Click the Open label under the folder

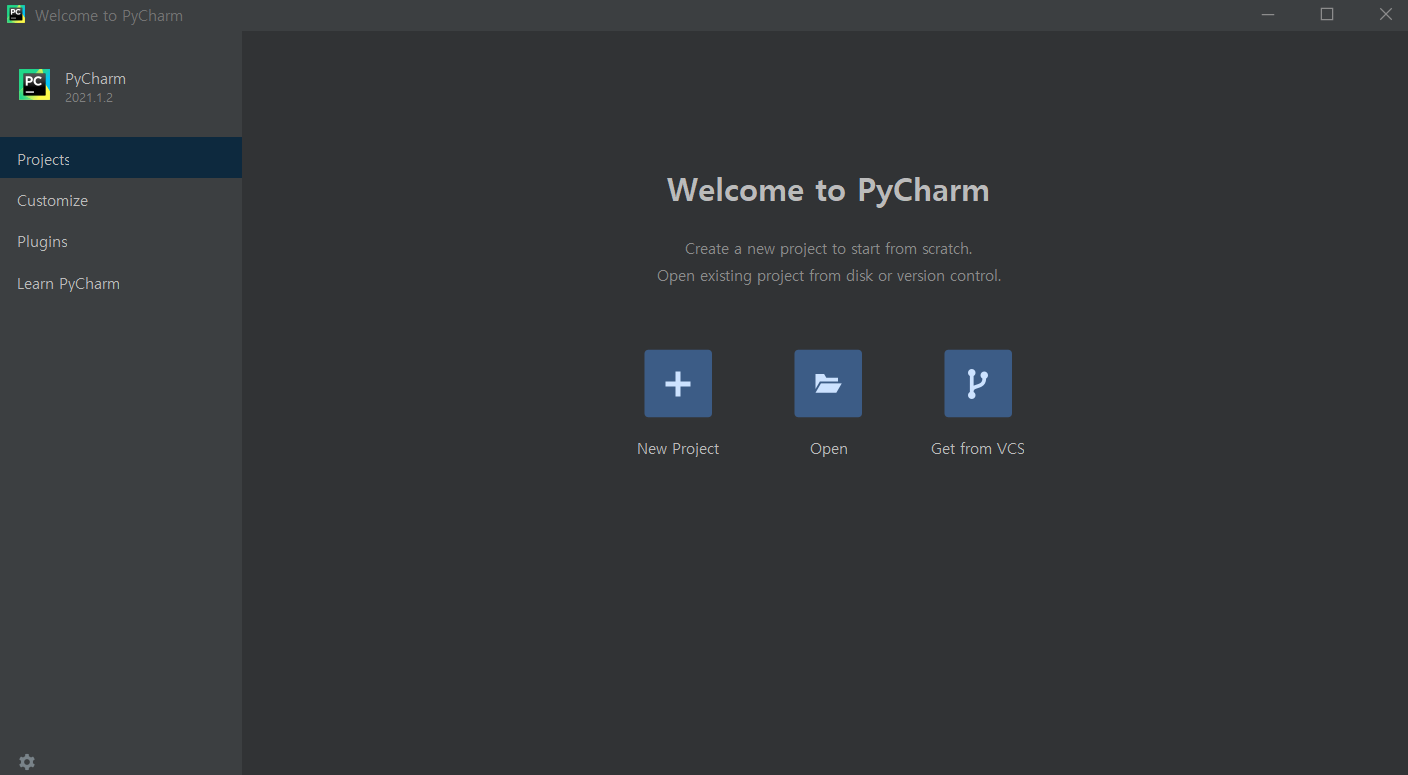tap(829, 449)
